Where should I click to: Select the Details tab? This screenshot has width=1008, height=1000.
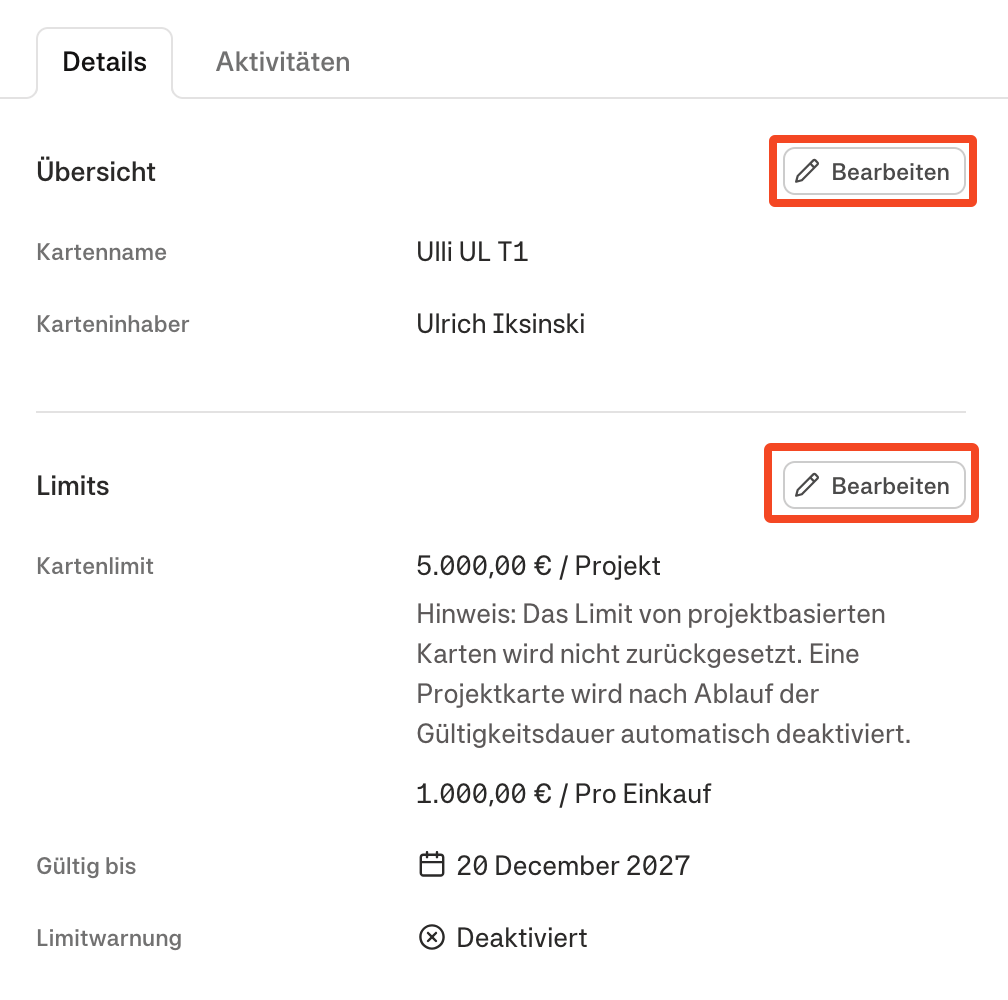pos(104,62)
